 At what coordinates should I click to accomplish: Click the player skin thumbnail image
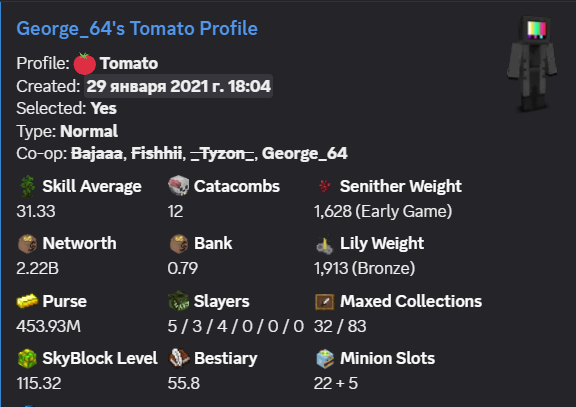point(532,65)
